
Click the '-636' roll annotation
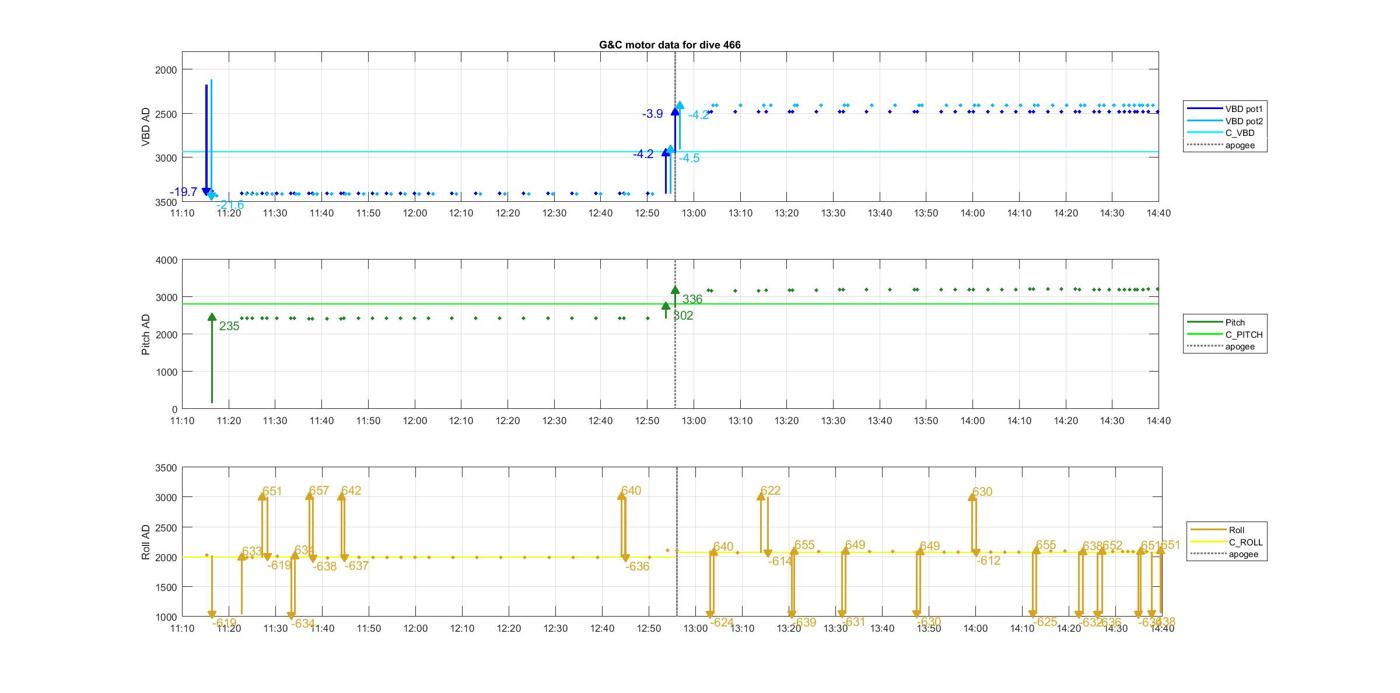coord(638,566)
